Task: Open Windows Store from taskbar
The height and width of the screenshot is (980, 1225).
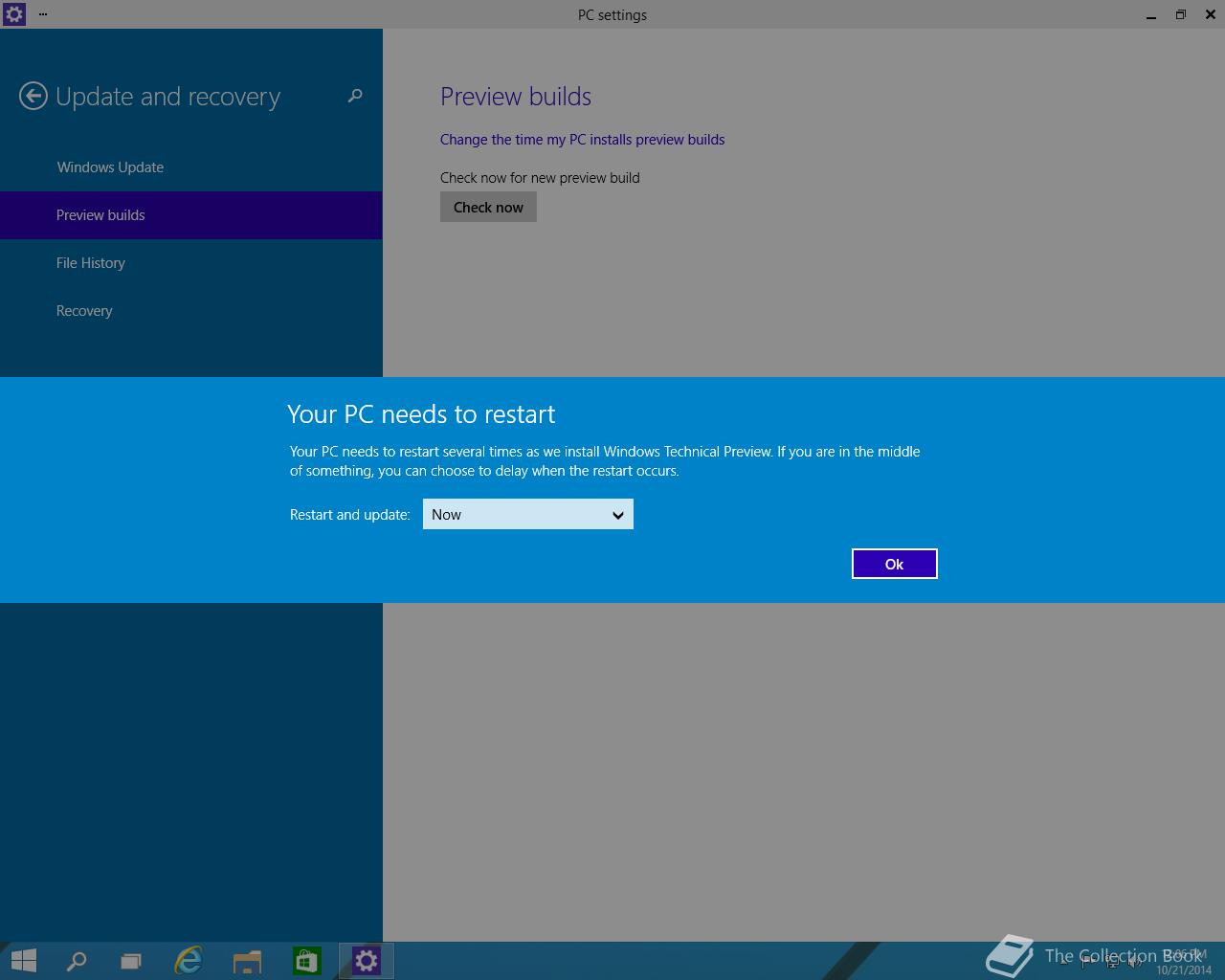Action: coord(306,961)
